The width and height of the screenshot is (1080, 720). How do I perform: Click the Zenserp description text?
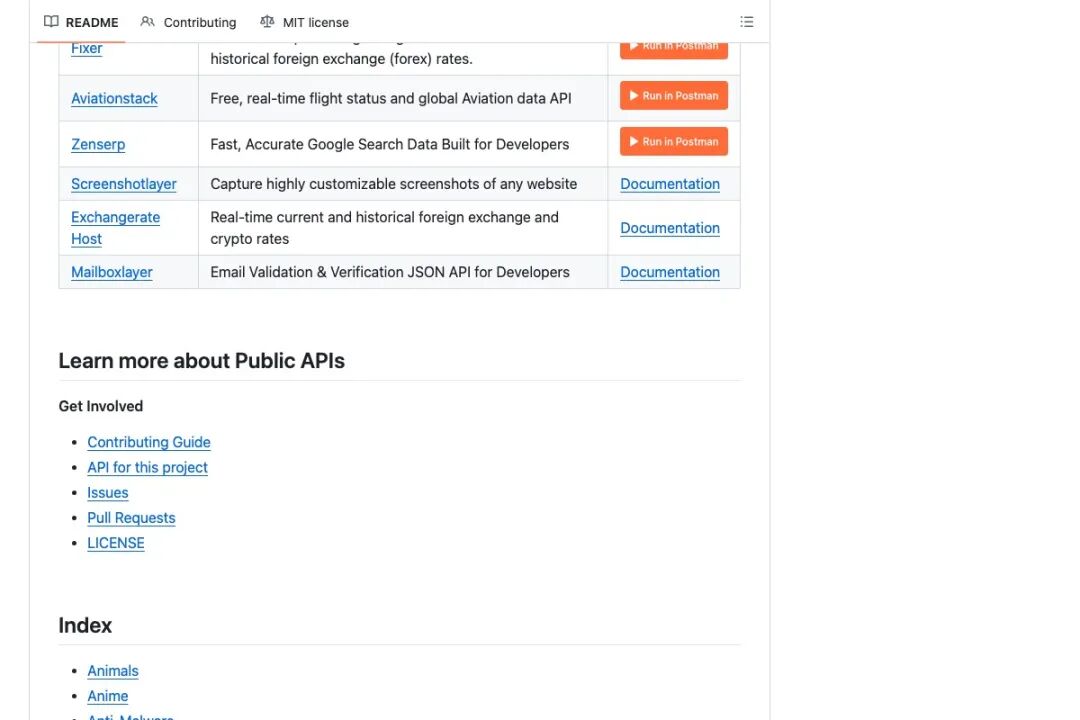pos(389,145)
